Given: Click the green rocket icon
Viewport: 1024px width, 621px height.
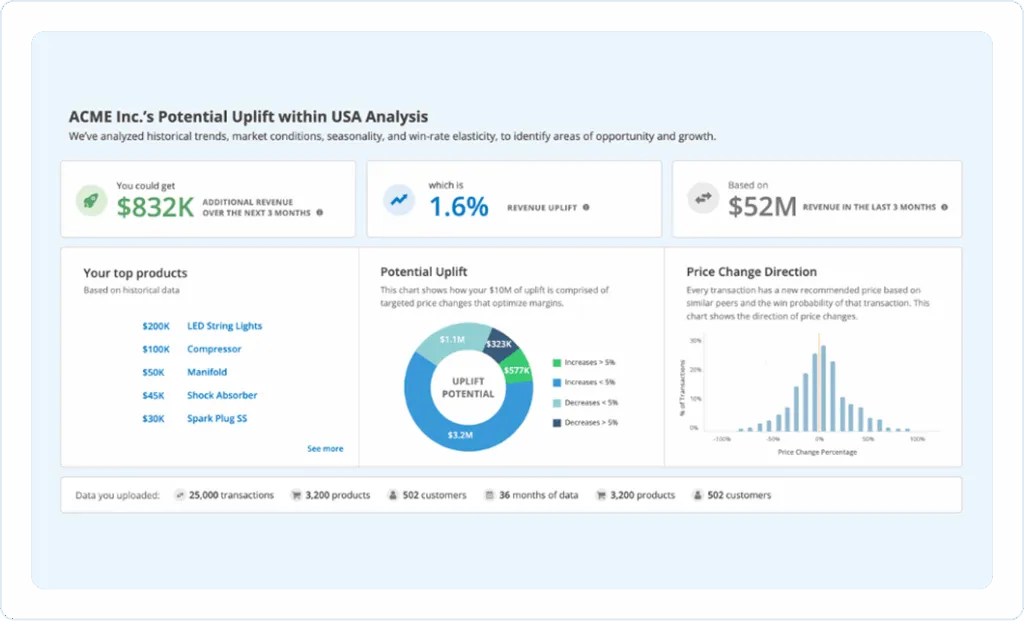Looking at the screenshot, I should tap(91, 200).
